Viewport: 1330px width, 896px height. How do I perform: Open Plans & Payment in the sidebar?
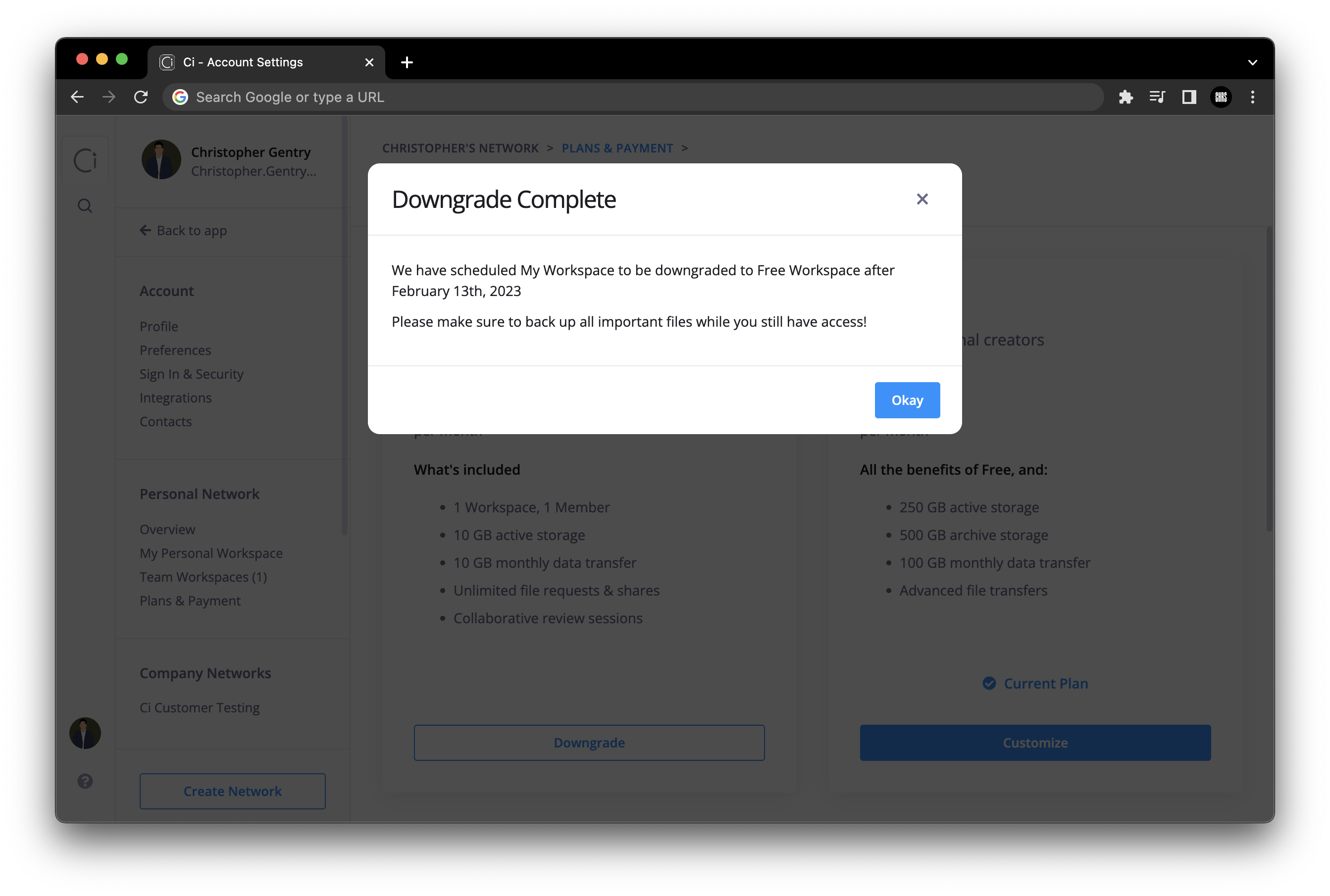click(190, 600)
